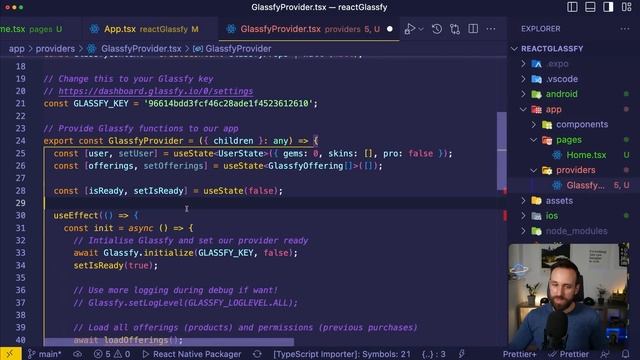Image resolution: width=640 pixels, height=360 pixels.
Task: Place cursor on empty line 29
Action: tap(269, 203)
